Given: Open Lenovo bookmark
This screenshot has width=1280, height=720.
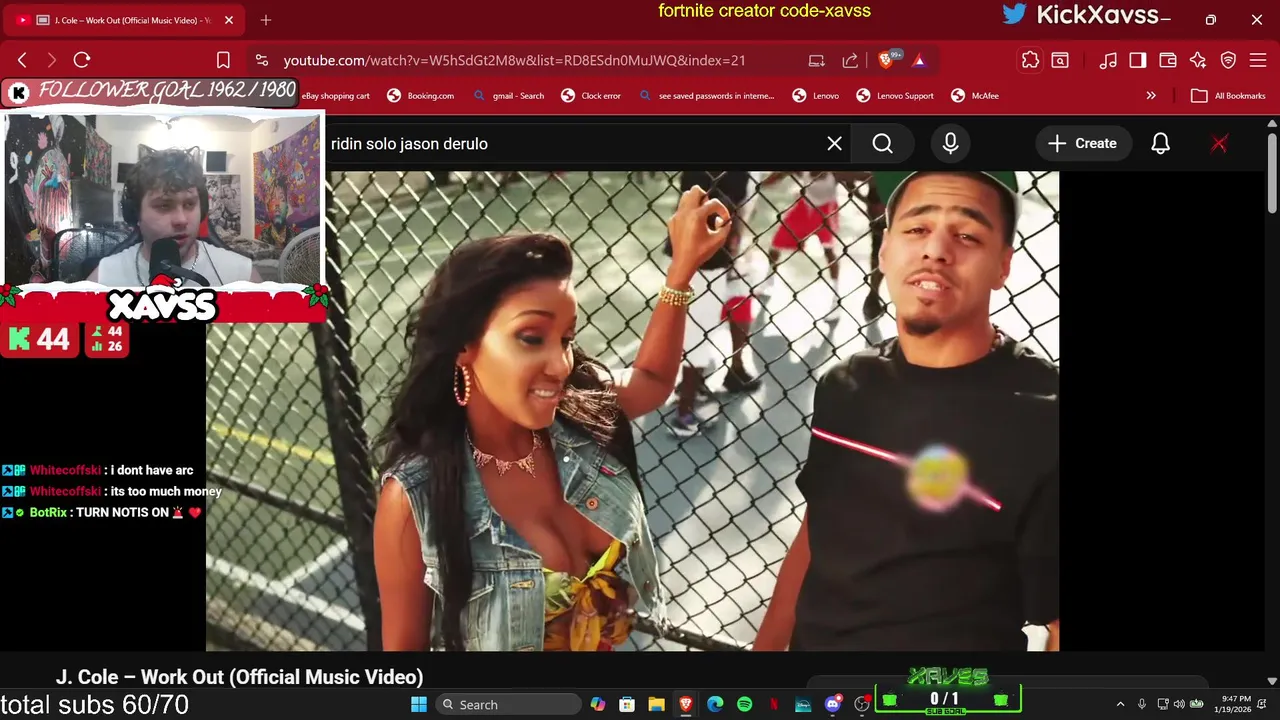Looking at the screenshot, I should tap(816, 96).
